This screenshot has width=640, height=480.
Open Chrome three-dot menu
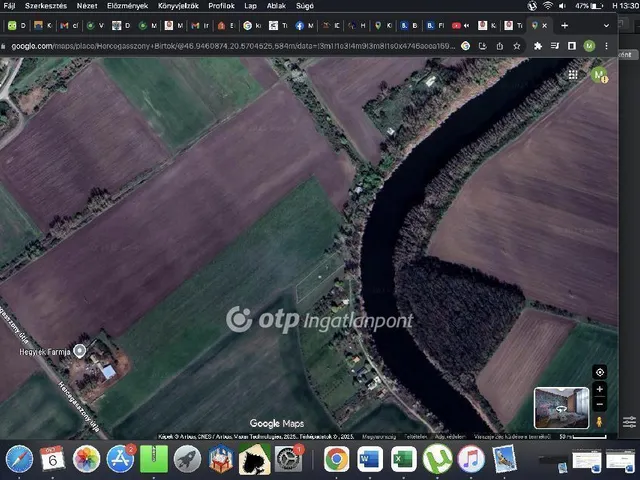[607, 46]
